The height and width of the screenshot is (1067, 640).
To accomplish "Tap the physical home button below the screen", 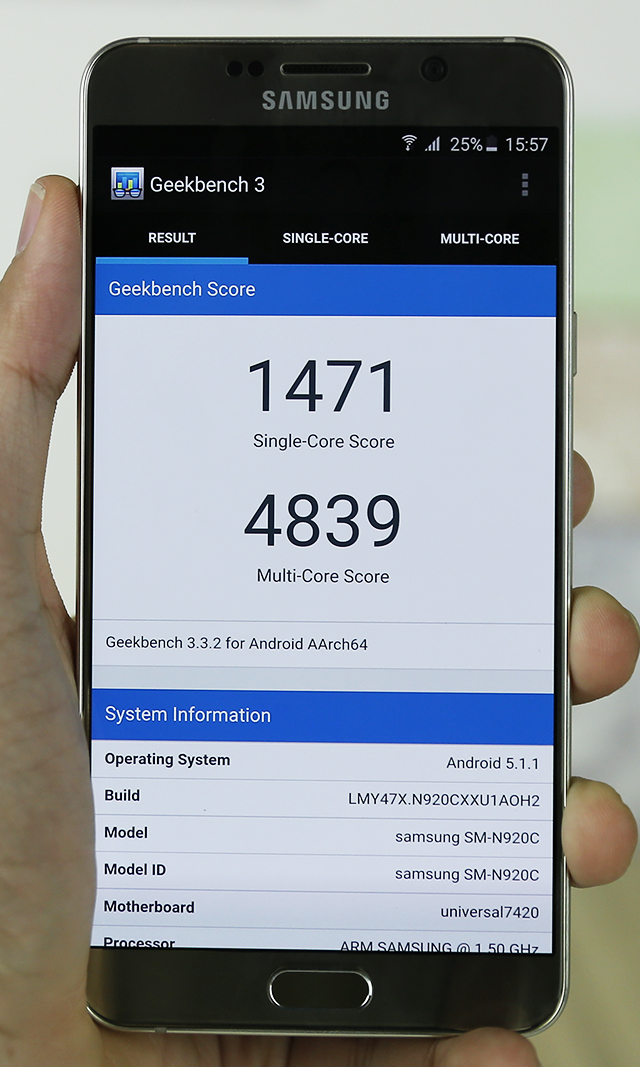I will coord(320,989).
